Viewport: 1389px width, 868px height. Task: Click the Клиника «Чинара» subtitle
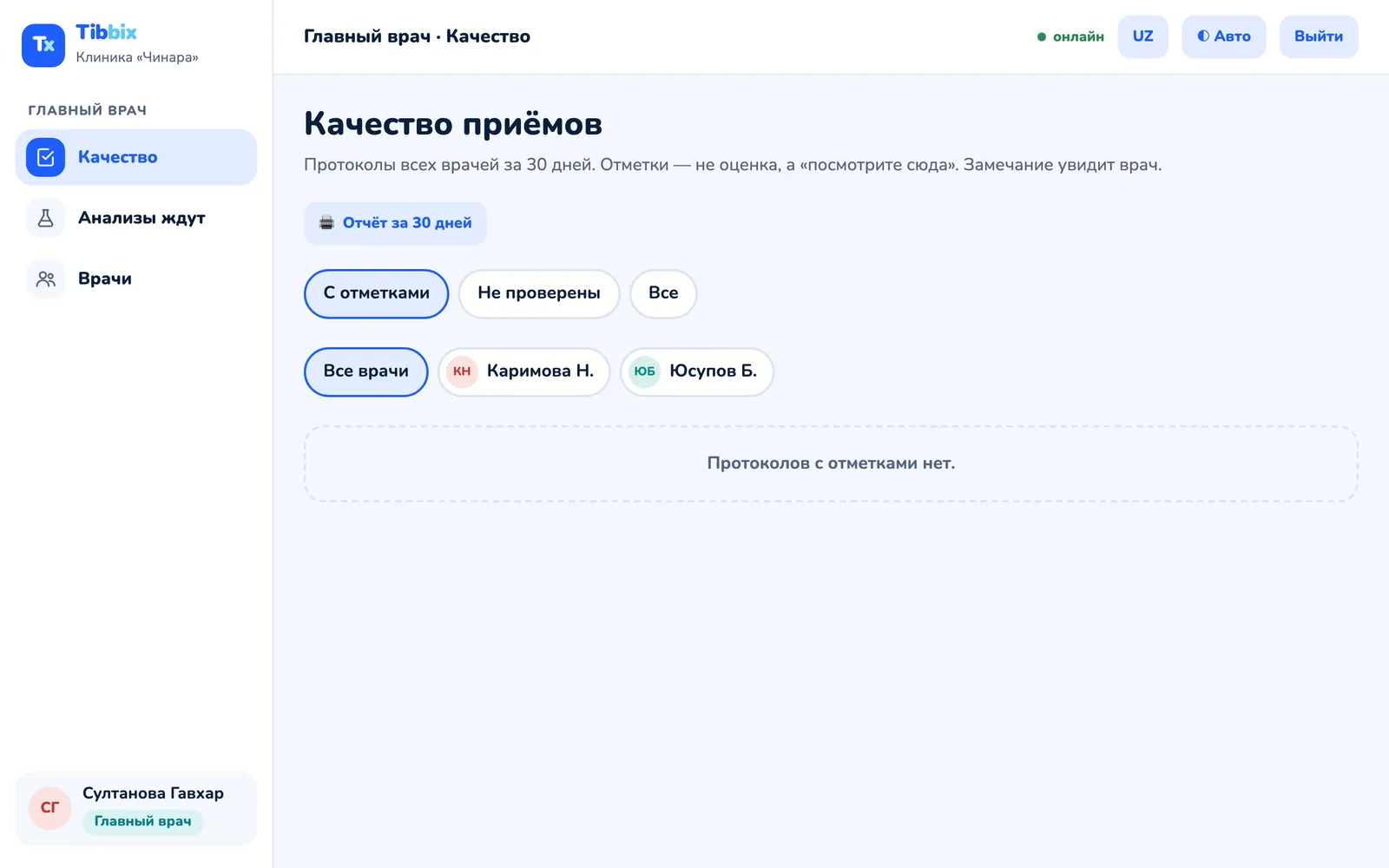coord(137,57)
